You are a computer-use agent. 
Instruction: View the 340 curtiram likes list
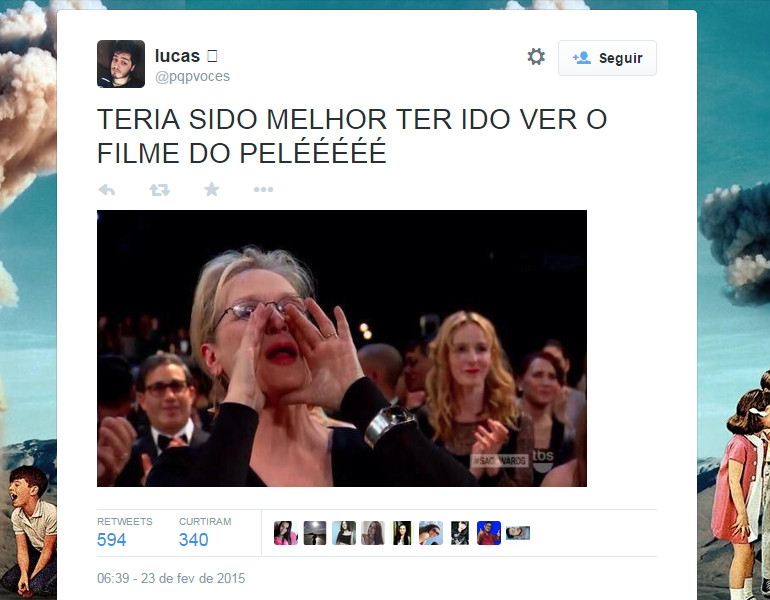[205, 533]
